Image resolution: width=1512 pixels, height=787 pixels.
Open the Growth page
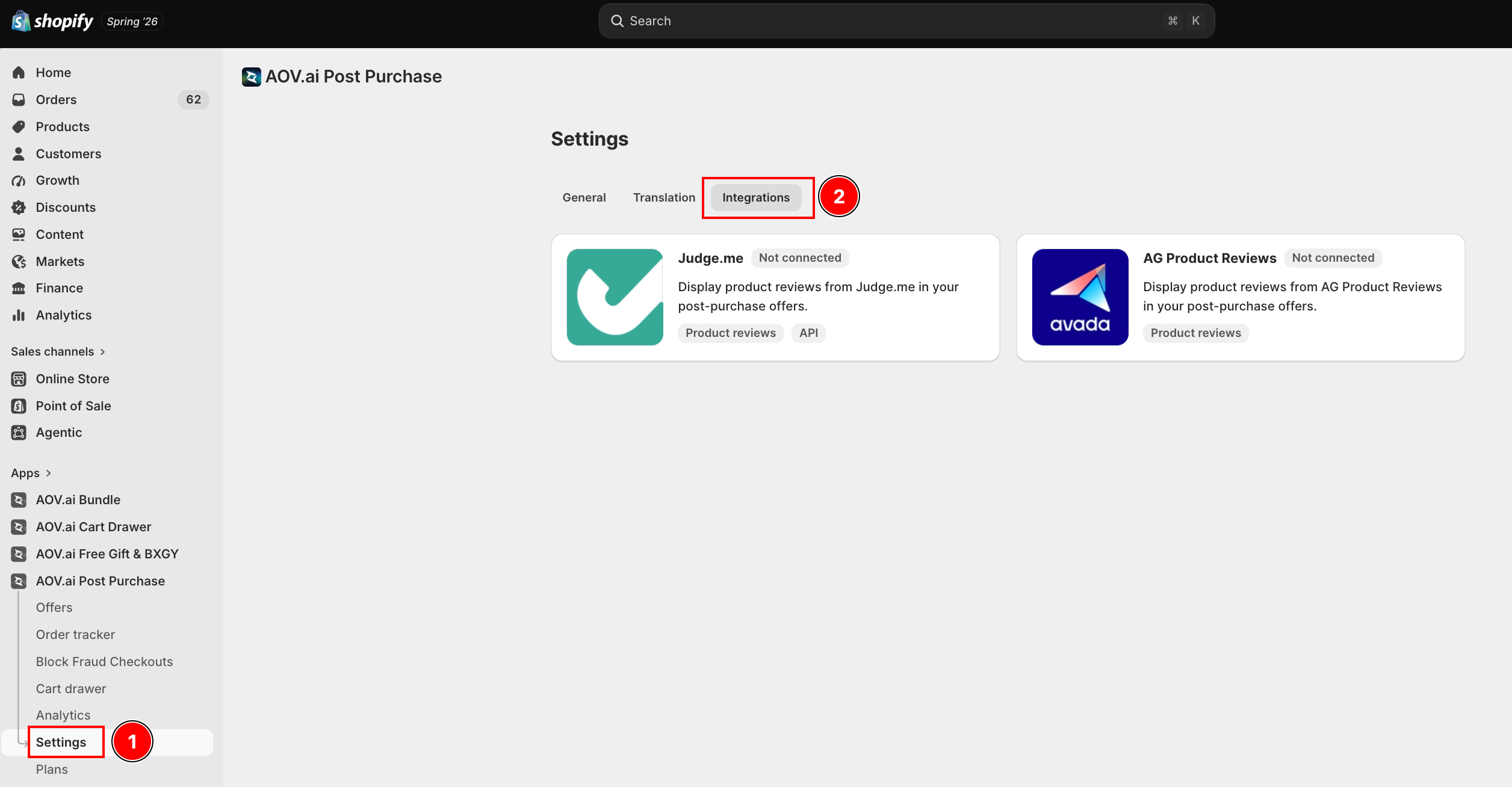click(57, 181)
